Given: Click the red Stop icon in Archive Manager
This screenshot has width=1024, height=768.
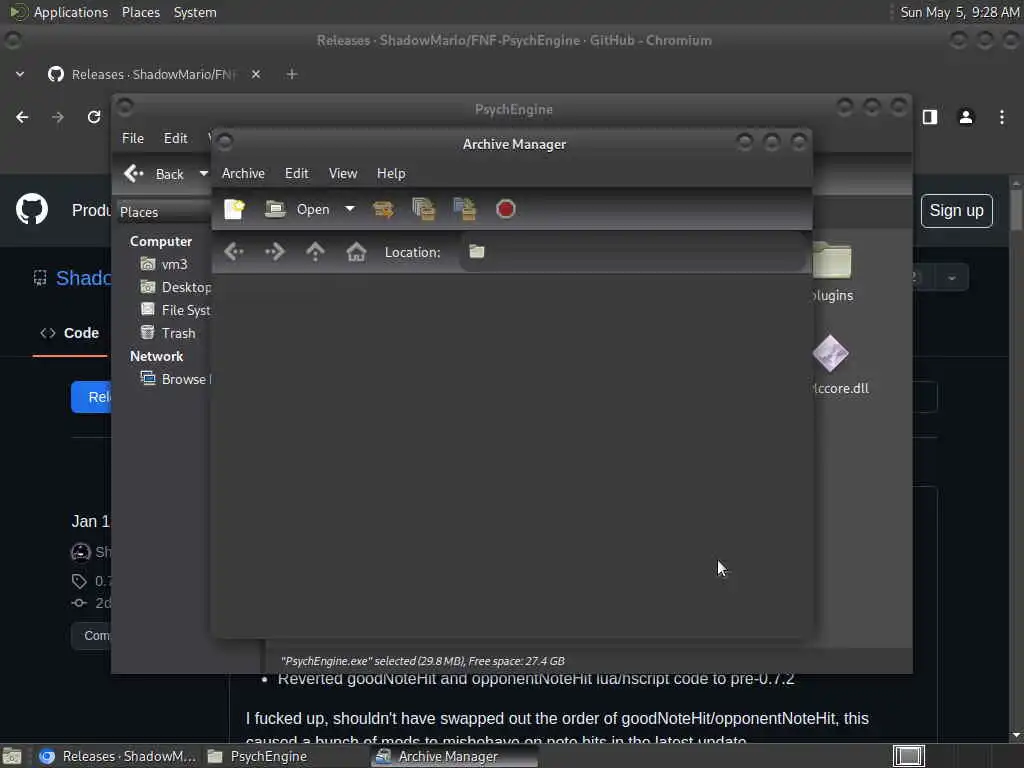Looking at the screenshot, I should [505, 209].
